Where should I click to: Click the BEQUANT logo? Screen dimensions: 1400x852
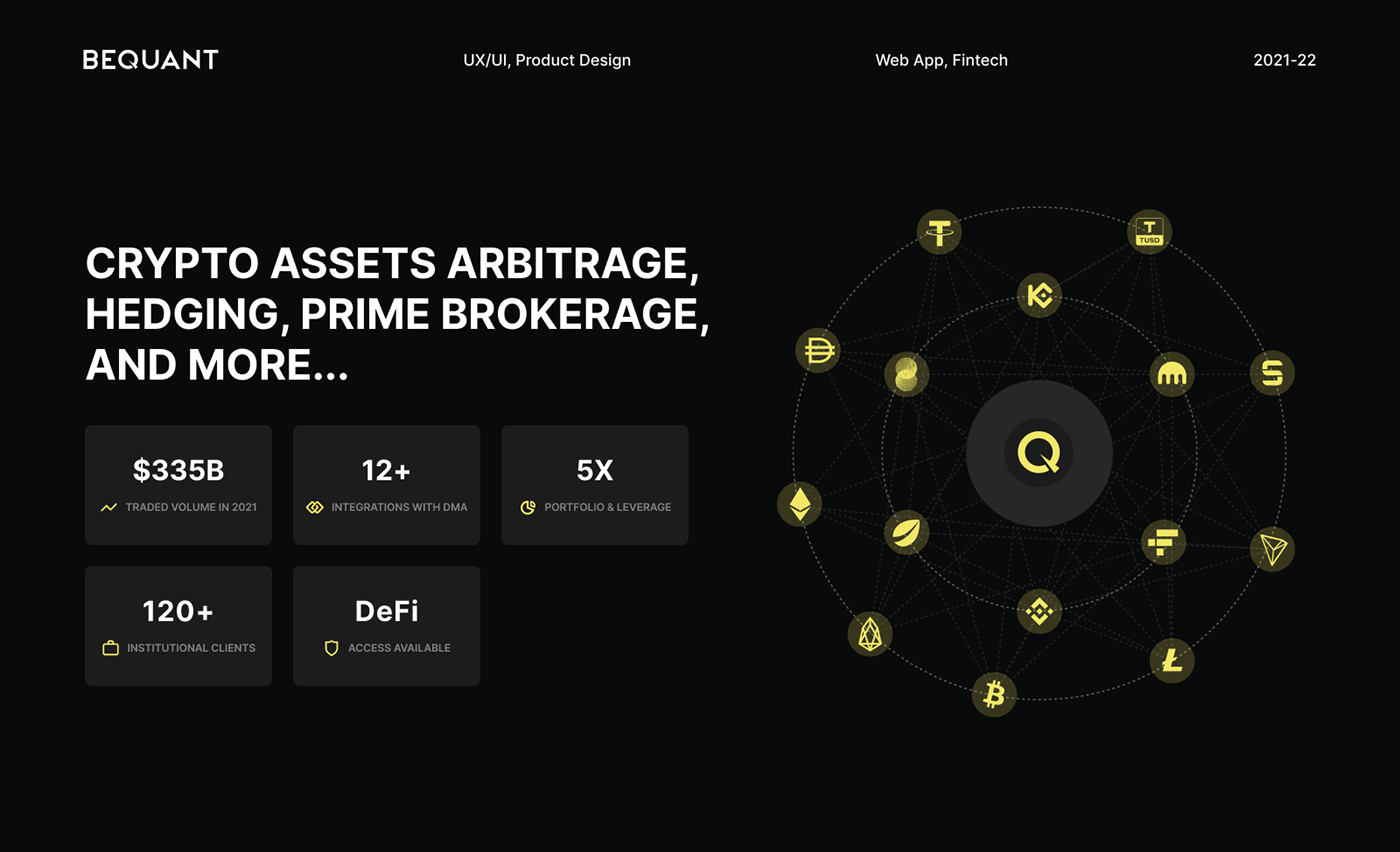point(150,60)
